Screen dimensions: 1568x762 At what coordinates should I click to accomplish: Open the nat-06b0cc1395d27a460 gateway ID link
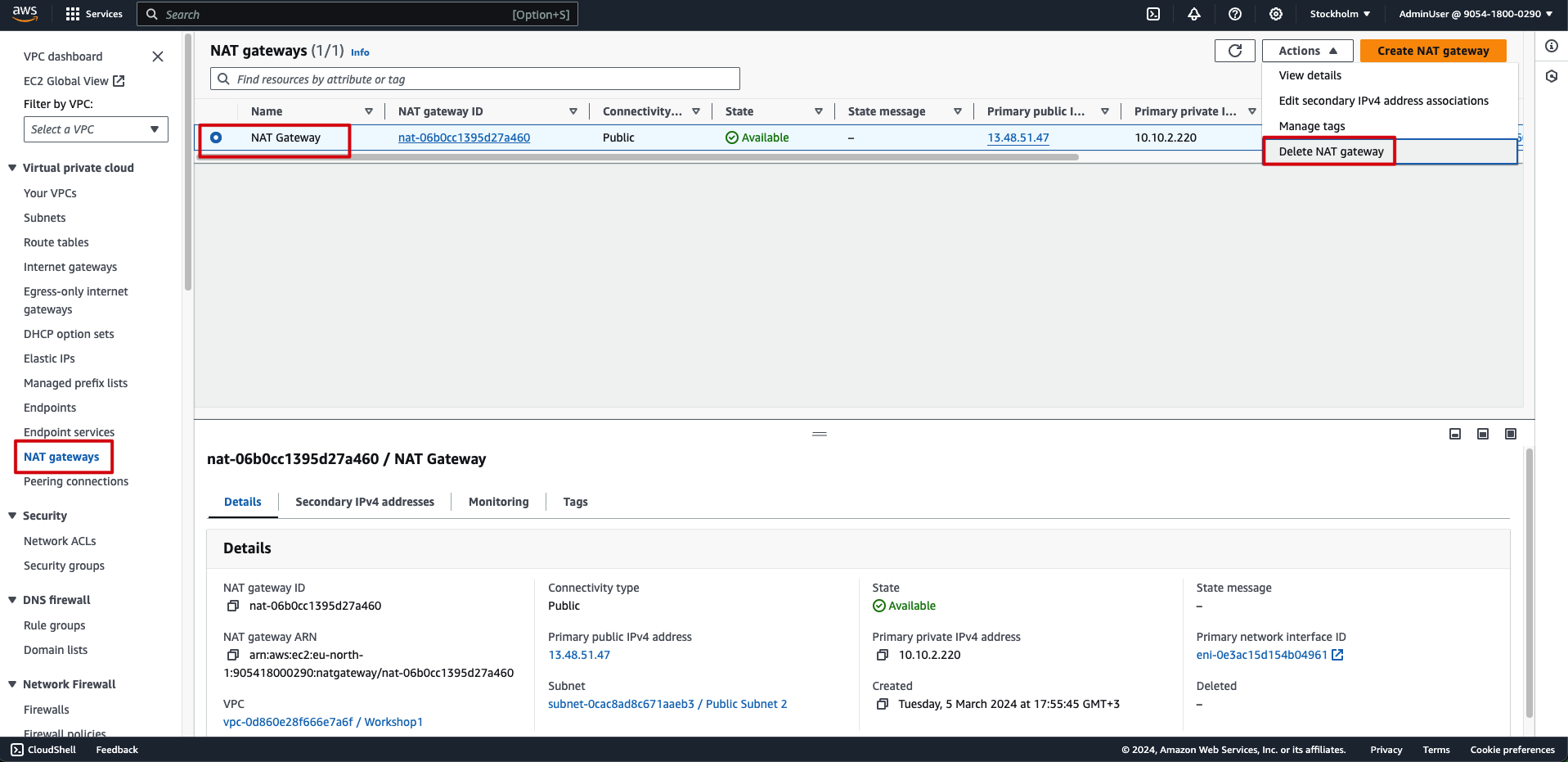[464, 138]
